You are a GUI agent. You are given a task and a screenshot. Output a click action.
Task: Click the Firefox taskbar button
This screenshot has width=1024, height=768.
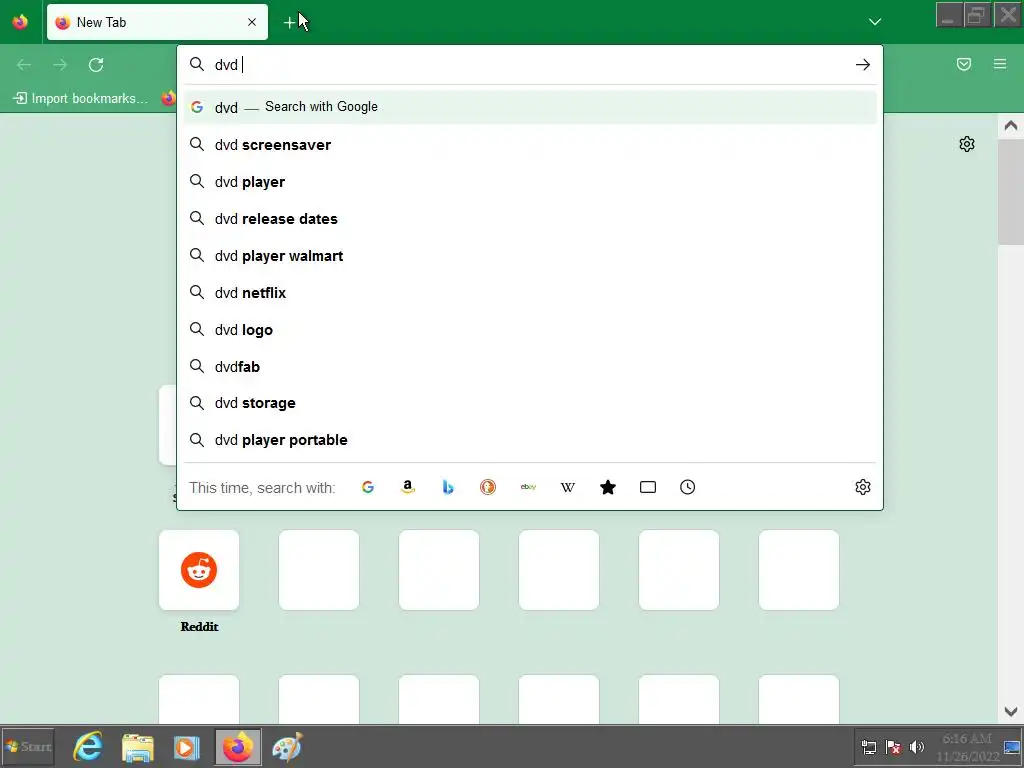[x=238, y=746]
